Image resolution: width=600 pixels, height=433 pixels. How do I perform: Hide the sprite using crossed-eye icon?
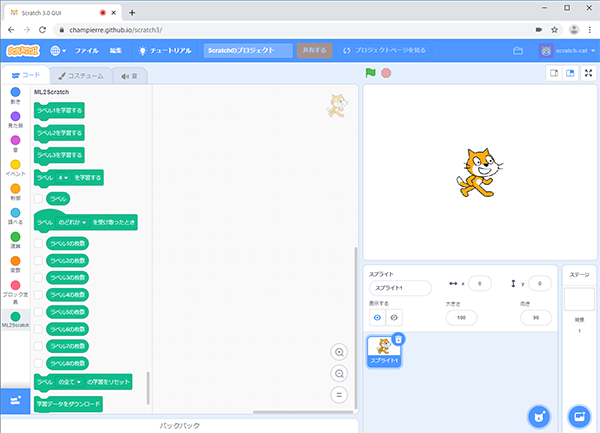pyautogui.click(x=394, y=317)
